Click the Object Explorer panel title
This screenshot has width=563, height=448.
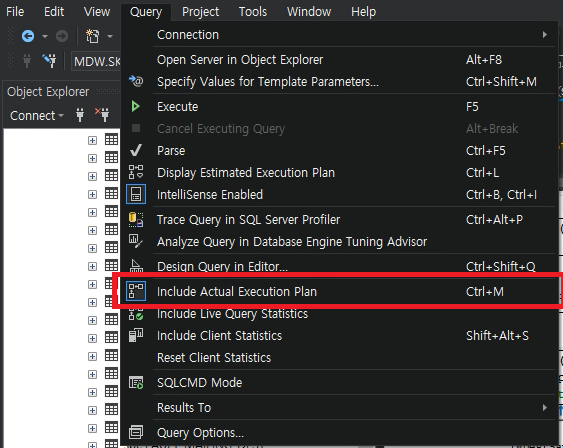(48, 92)
